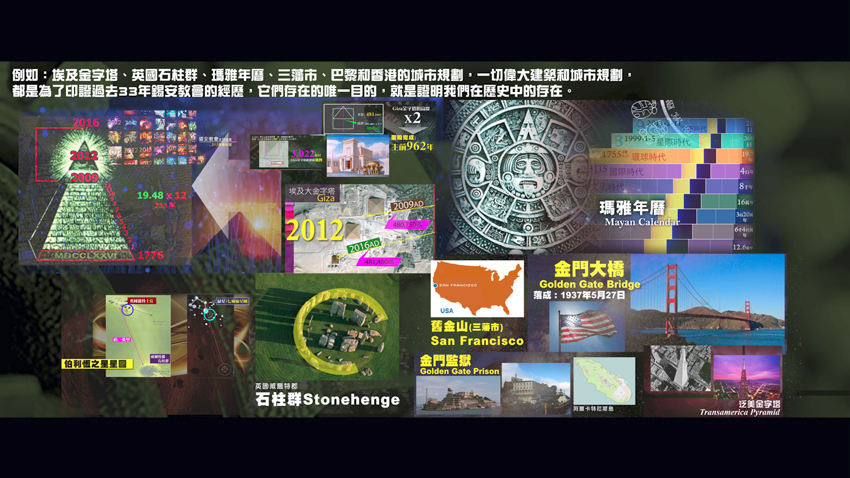The height and width of the screenshot is (478, 850).
Task: Click the '1999-1-5 星際時代' chart row
Action: 682,141
